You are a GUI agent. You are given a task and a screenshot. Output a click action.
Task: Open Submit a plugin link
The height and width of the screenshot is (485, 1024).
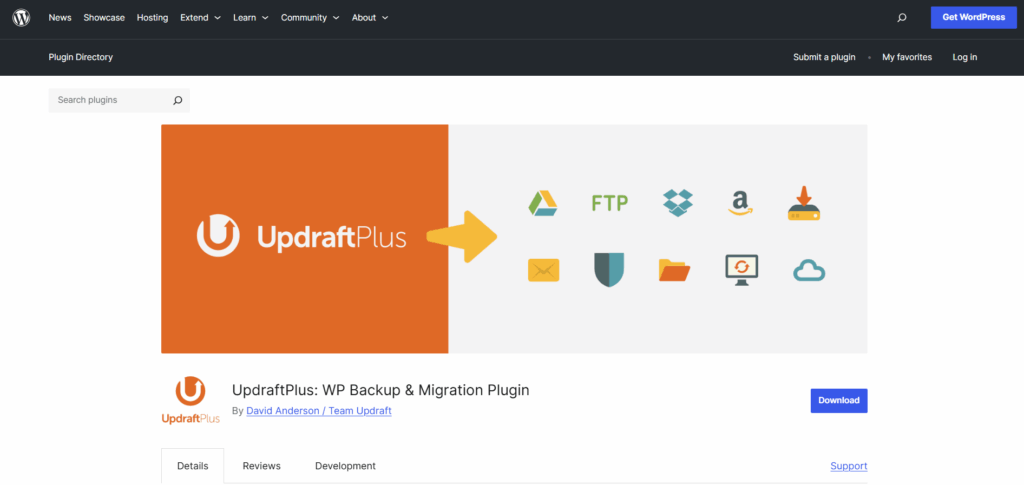[824, 57]
